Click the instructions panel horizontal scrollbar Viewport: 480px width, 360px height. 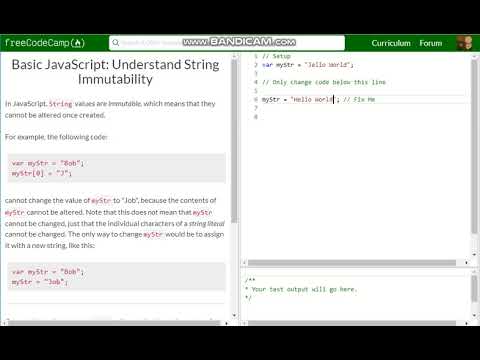[114, 323]
